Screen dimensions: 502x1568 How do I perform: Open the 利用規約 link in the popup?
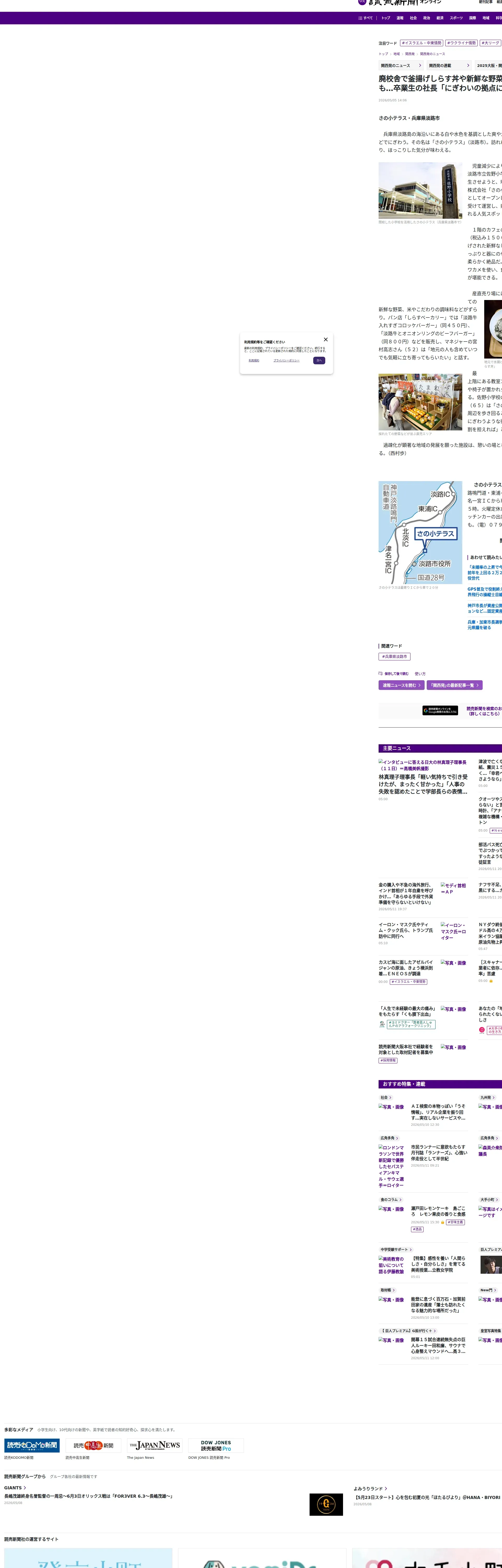point(254,360)
